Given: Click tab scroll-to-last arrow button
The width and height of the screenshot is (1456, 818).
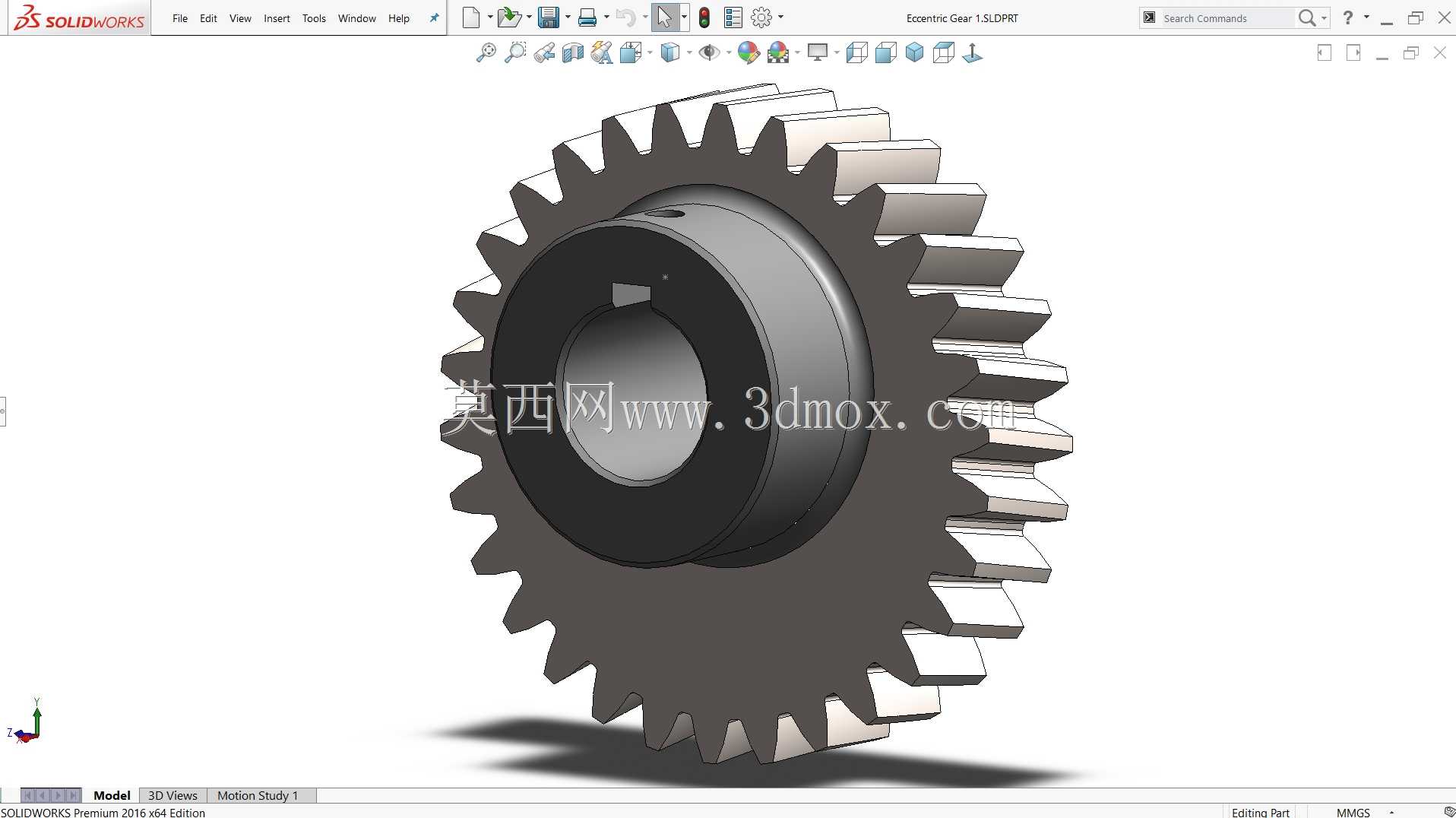Looking at the screenshot, I should [x=73, y=795].
